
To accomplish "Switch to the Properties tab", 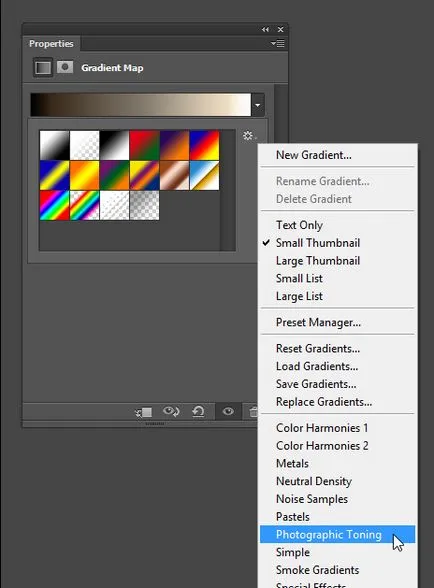I will pos(51,44).
